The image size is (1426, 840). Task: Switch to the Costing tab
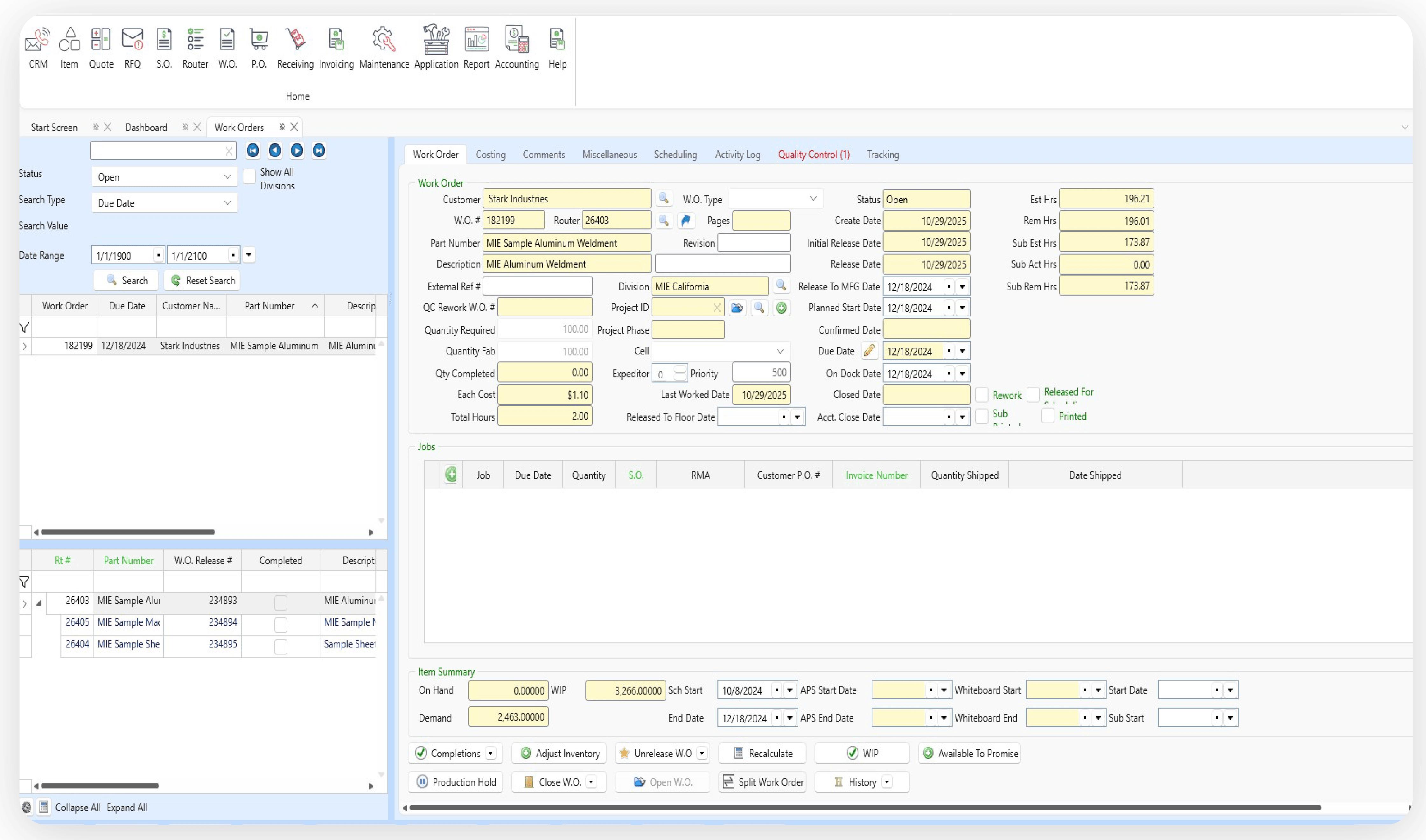pos(490,155)
